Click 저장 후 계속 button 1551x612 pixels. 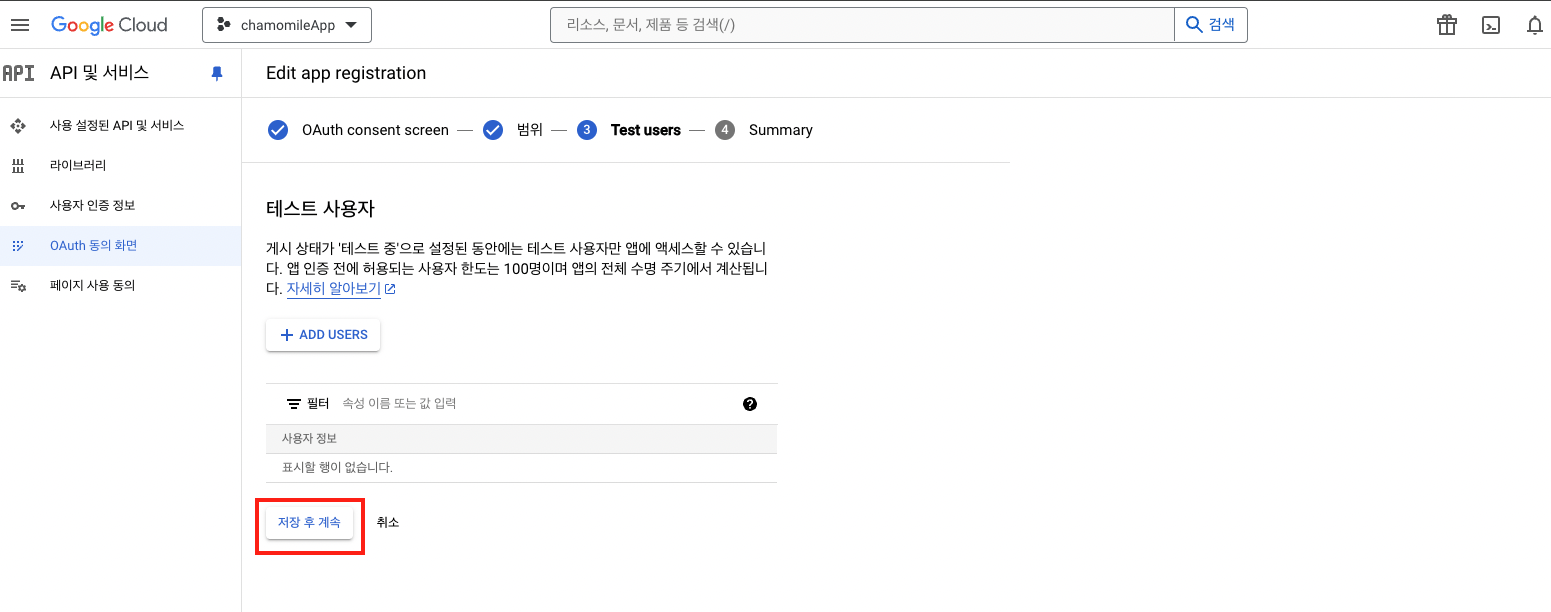[x=309, y=522]
